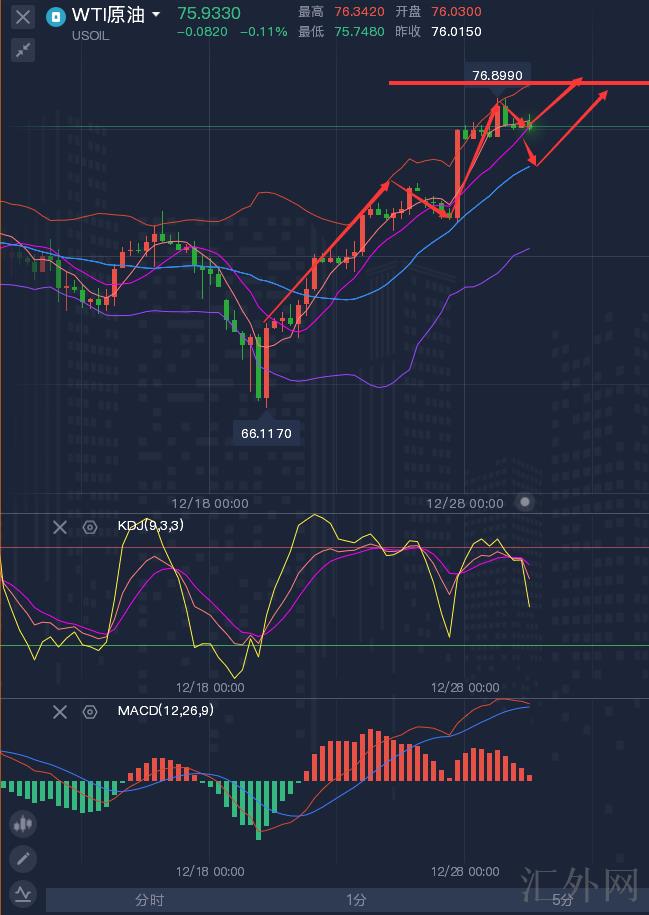The height and width of the screenshot is (915, 649).
Task: Remove the KDJ indicator panel
Action: pyautogui.click(x=60, y=527)
